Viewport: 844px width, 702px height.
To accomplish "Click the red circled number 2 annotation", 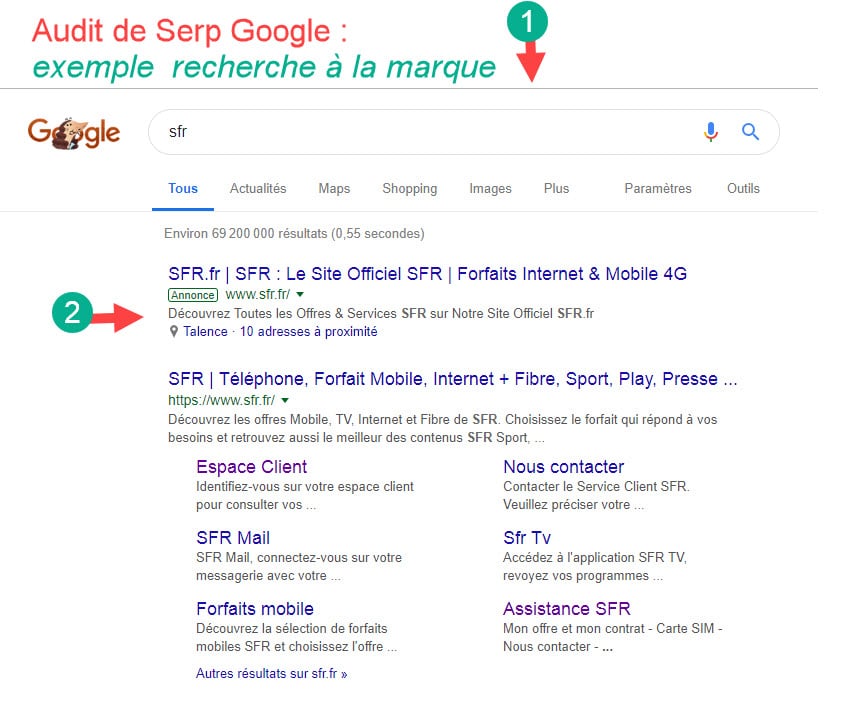I will tap(70, 313).
